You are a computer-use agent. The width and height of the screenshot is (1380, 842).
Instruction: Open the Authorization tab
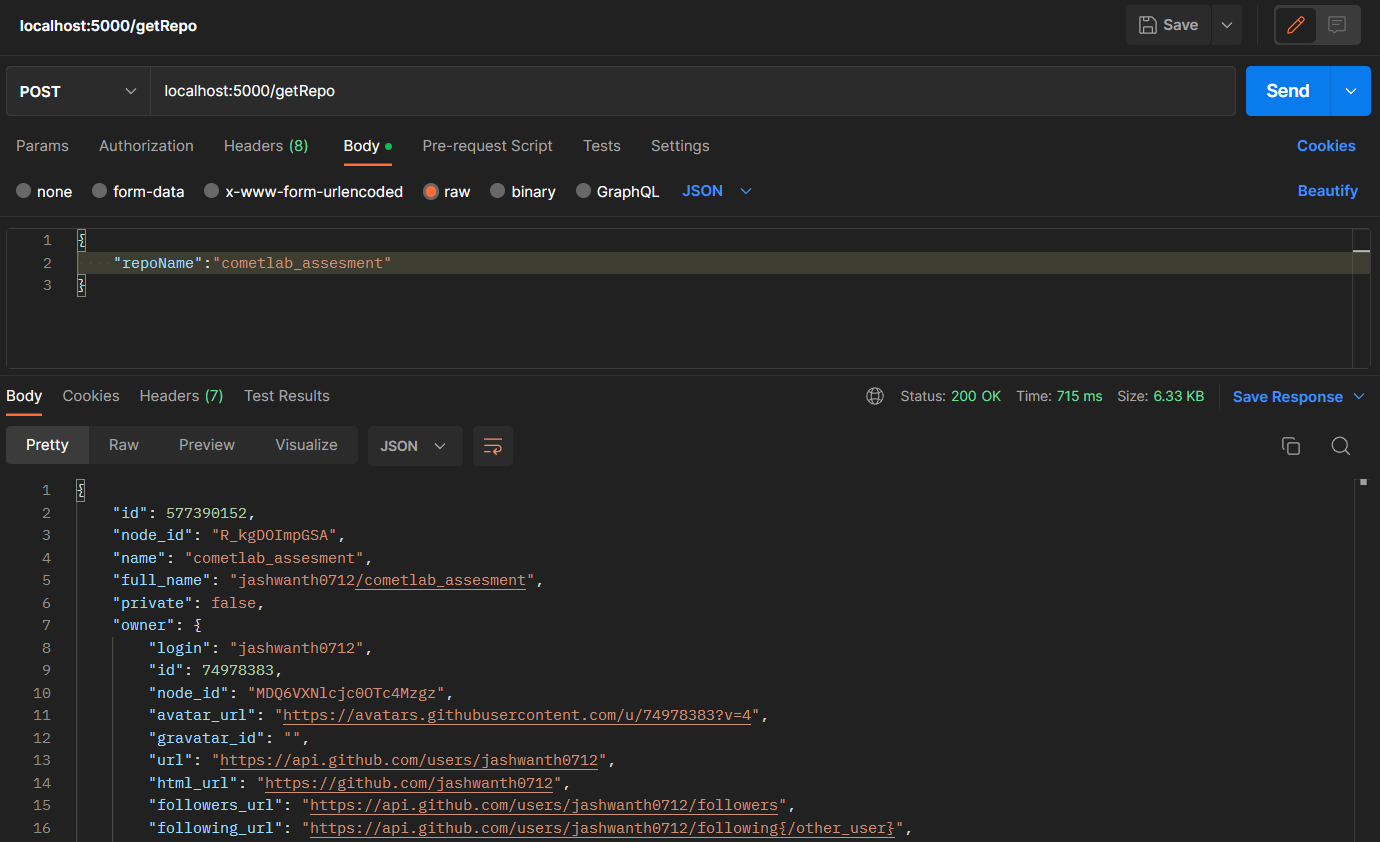point(146,146)
